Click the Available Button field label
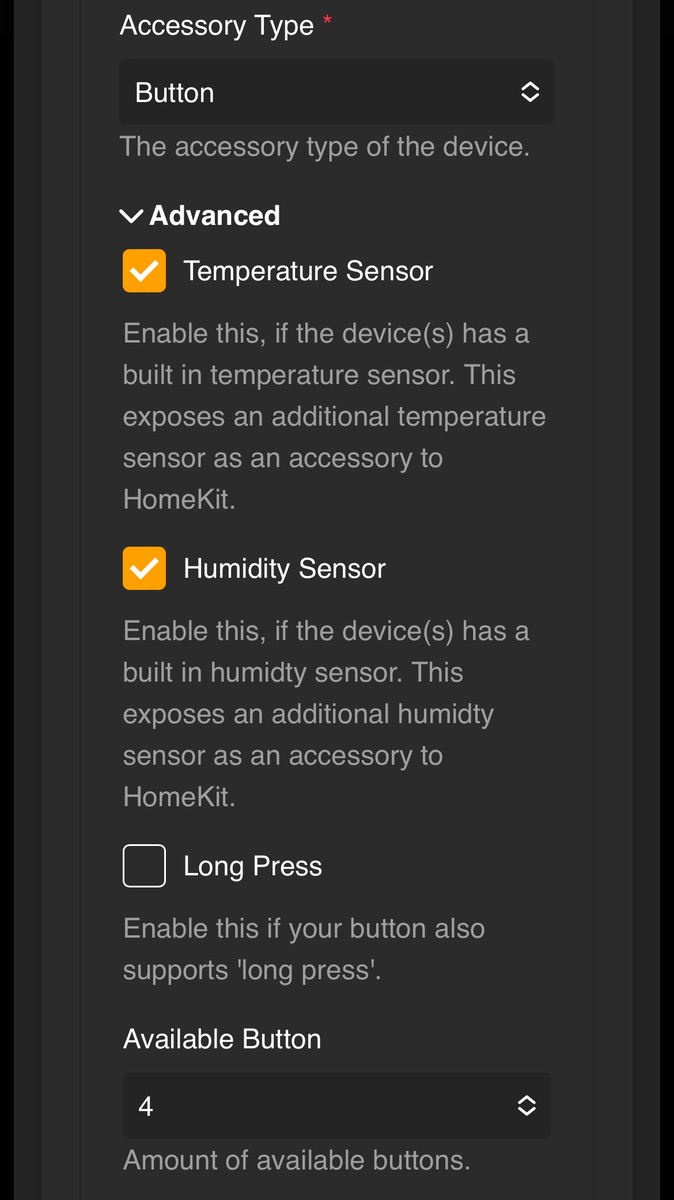 click(222, 1039)
